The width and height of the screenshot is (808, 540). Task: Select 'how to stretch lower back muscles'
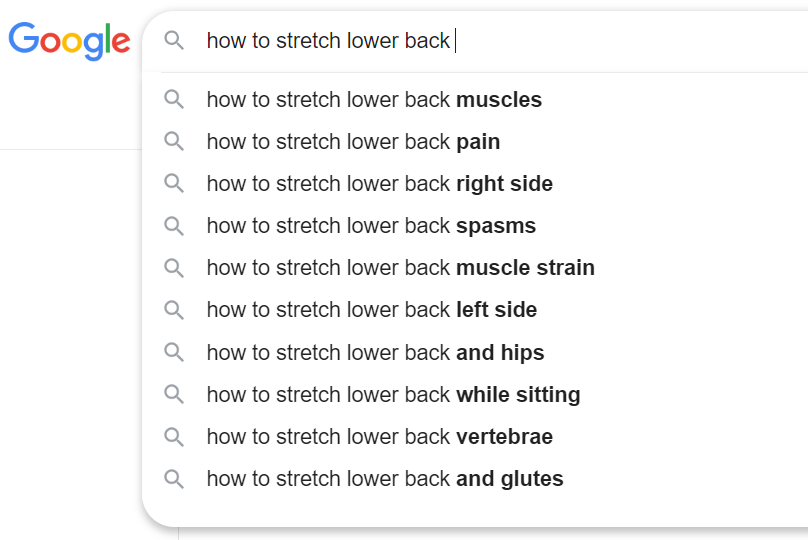(x=374, y=100)
